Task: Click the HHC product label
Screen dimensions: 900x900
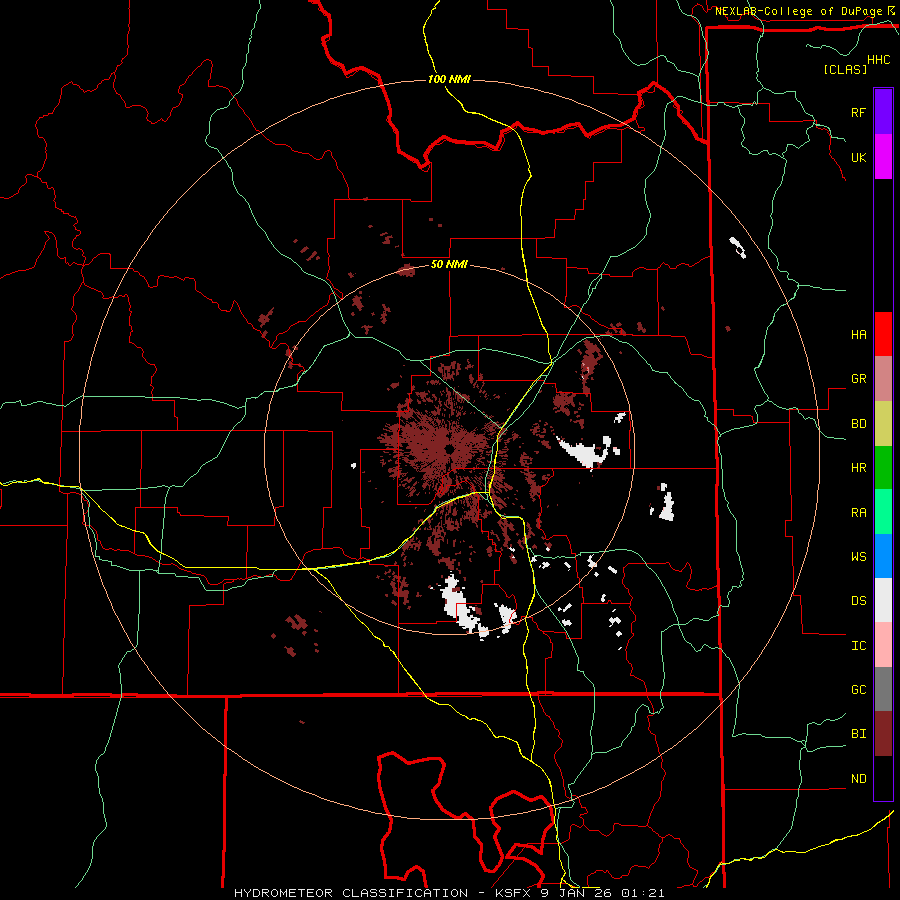Action: click(879, 60)
